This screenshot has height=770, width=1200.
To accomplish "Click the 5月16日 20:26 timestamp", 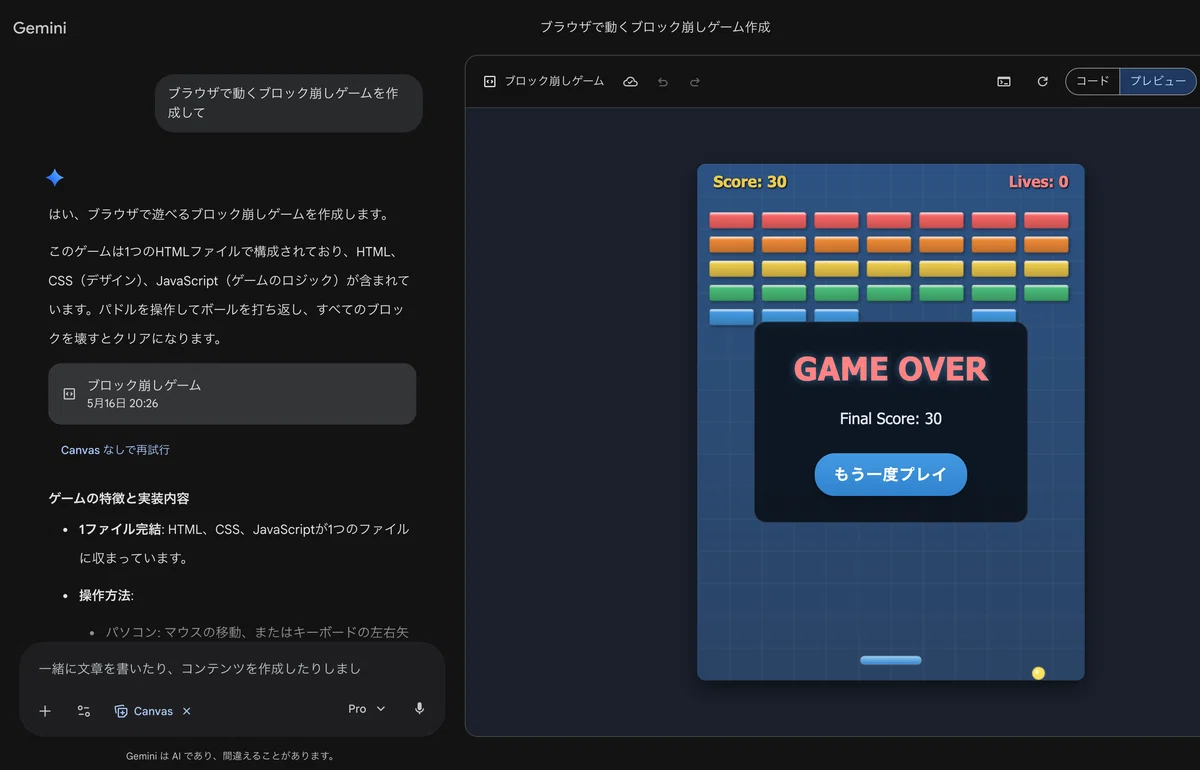I will pos(122,404).
